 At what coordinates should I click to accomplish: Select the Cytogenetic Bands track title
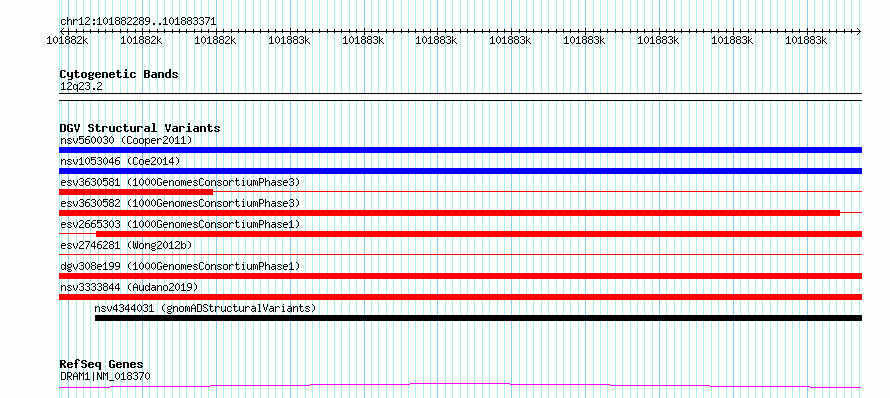tap(119, 74)
